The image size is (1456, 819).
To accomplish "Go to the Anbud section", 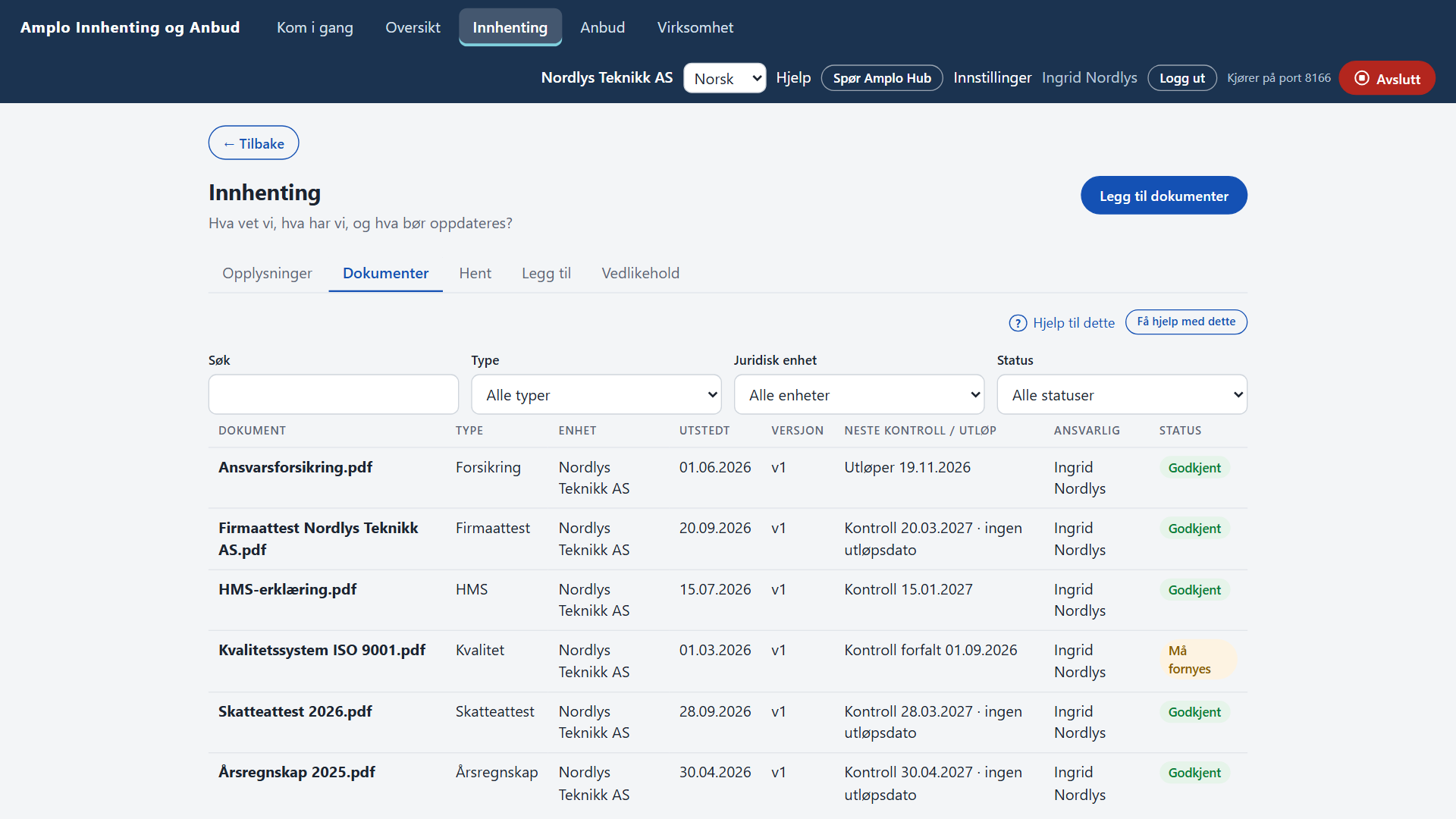I will (603, 27).
